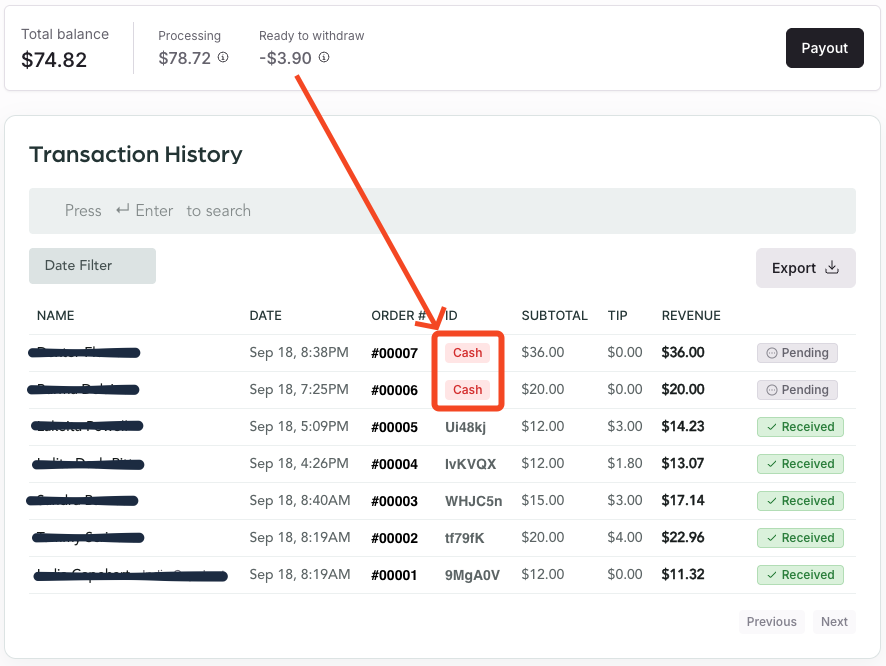Click date Sep 18, 8:38PM
Screen dimensions: 886x666
coord(299,352)
